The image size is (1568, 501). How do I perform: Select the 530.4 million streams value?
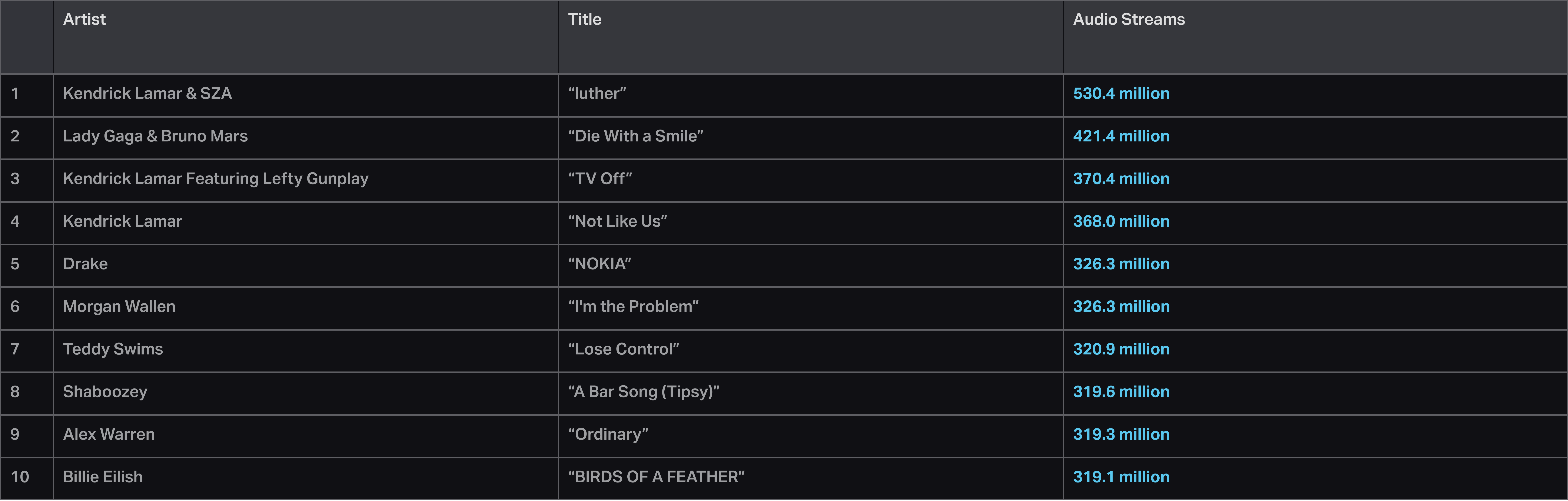coord(1121,93)
